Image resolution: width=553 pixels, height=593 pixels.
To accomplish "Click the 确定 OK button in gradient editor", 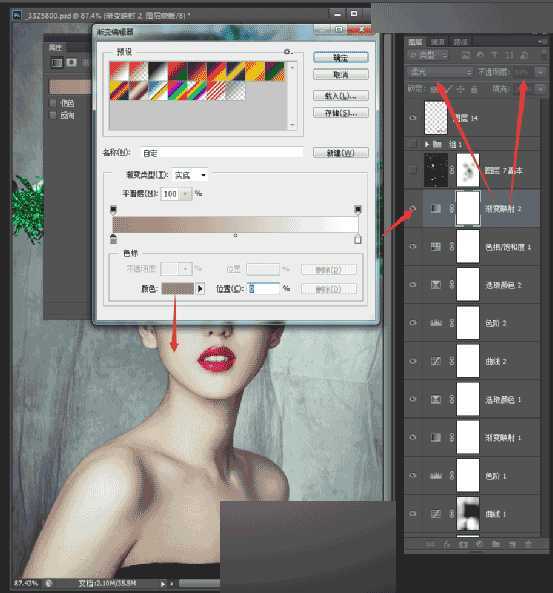I will coord(341,58).
